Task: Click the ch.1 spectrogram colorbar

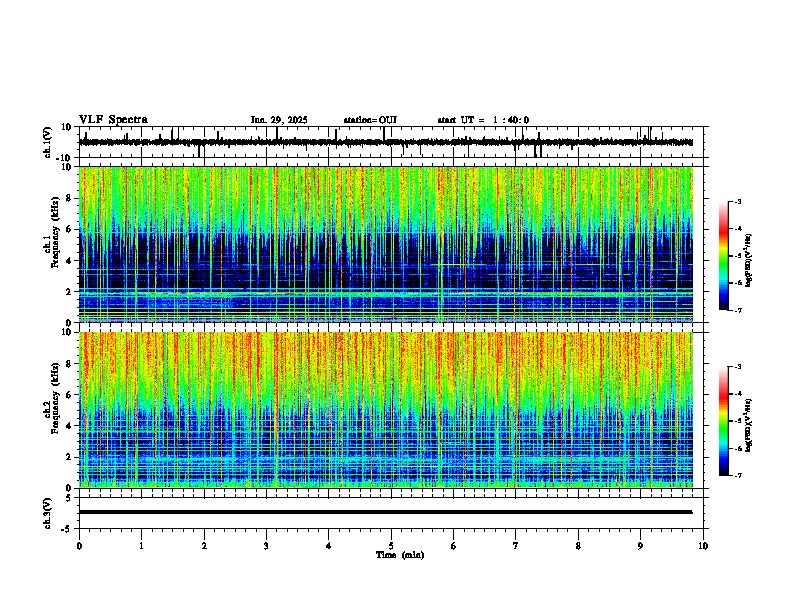Action: click(724, 256)
